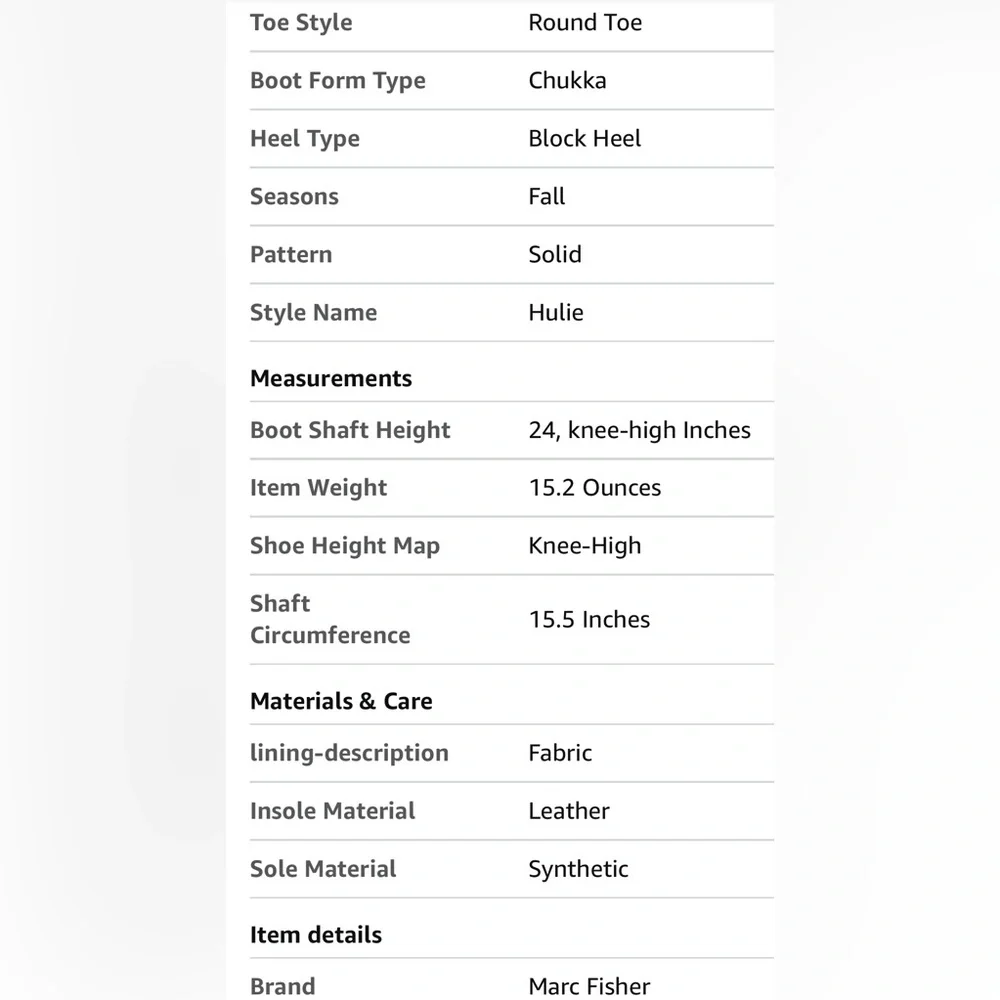1000x1000 pixels.
Task: Select the Seasons row label
Action: (x=294, y=196)
